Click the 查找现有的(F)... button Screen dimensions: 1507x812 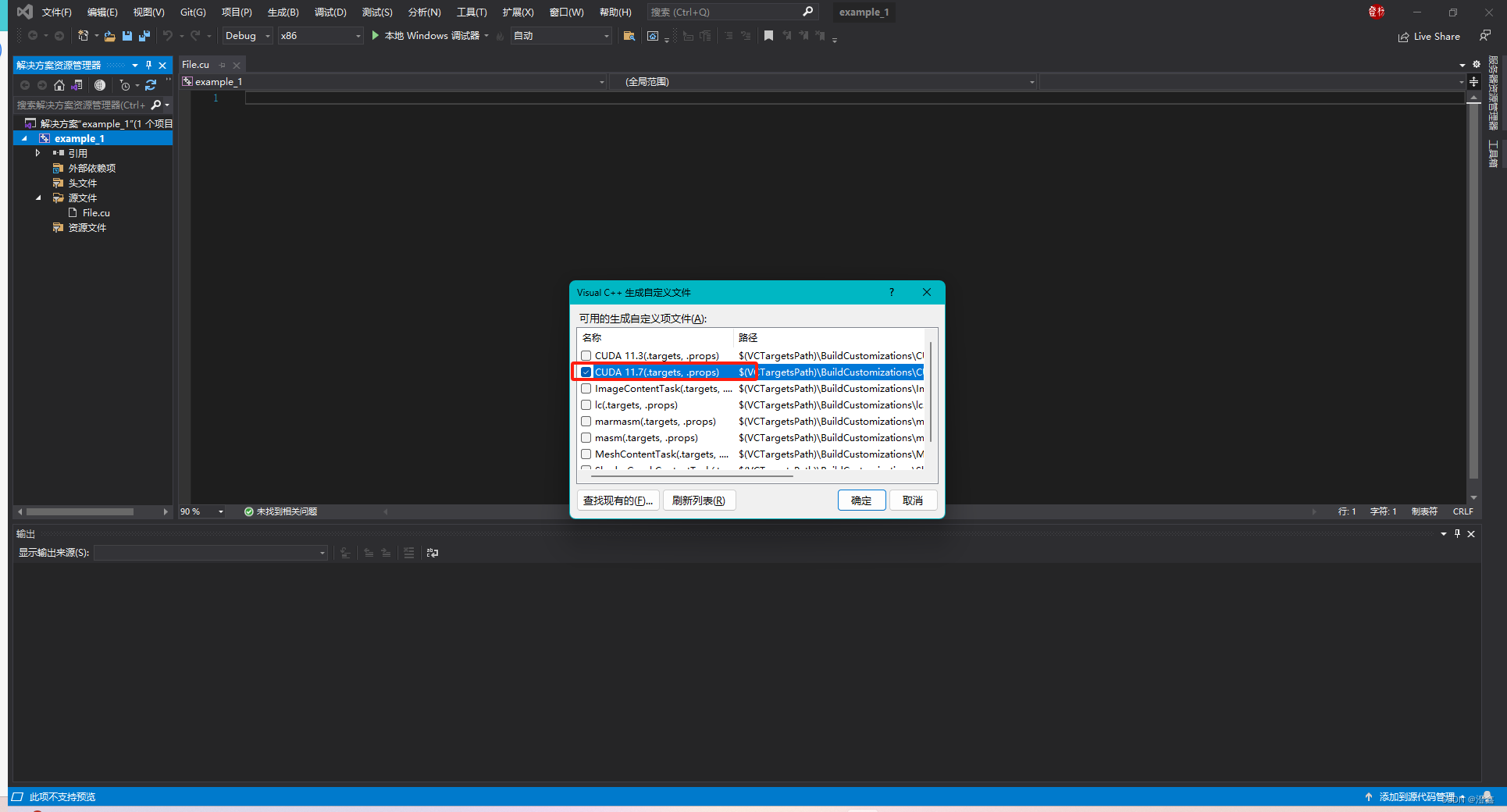pos(617,500)
